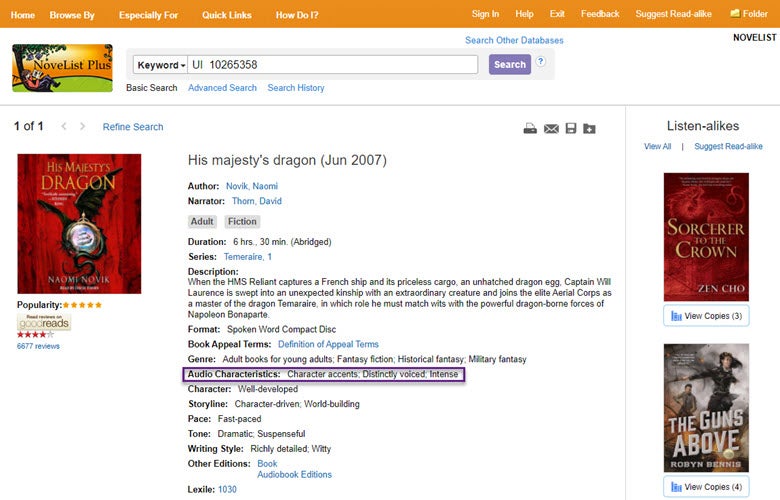
Task: Click the email envelope icon
Action: coord(551,128)
